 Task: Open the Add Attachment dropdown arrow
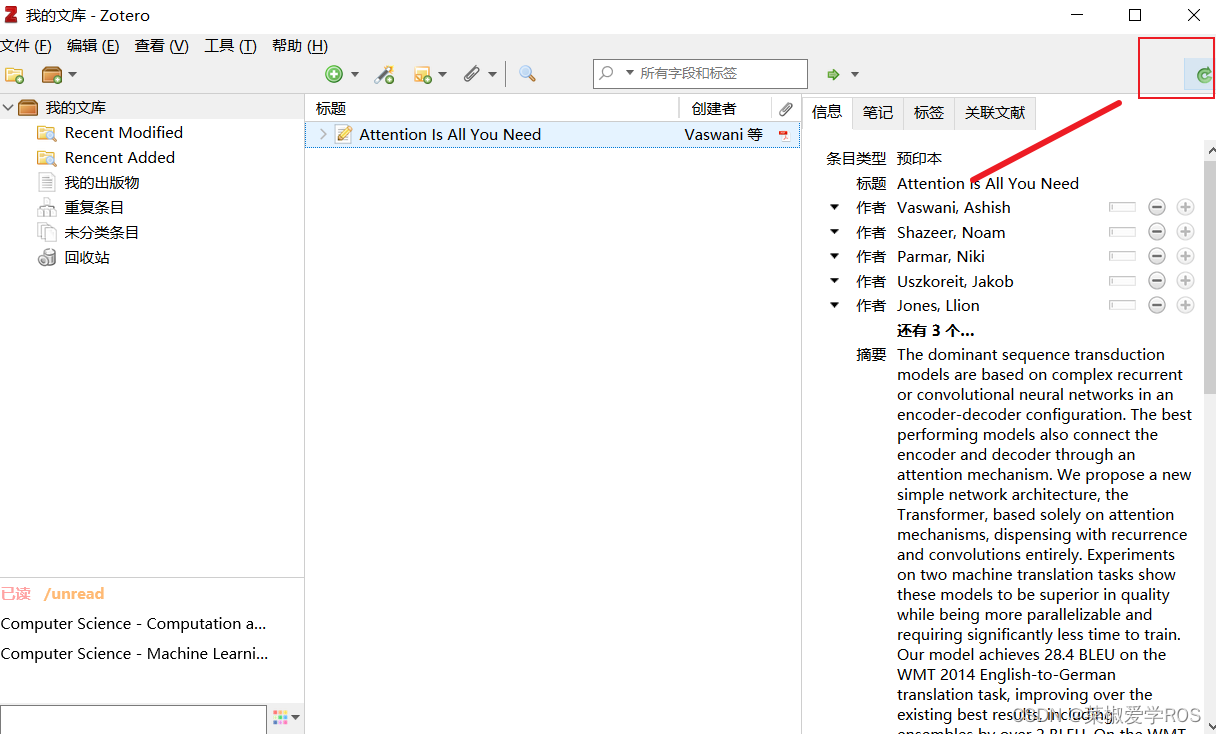point(492,75)
